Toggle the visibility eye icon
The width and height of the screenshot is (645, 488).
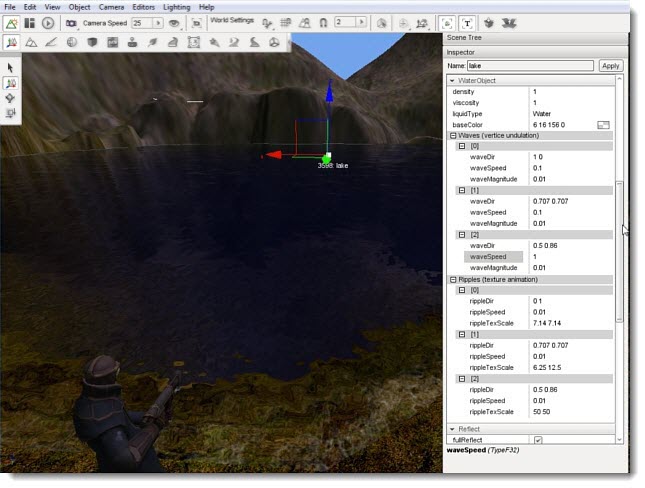174,23
